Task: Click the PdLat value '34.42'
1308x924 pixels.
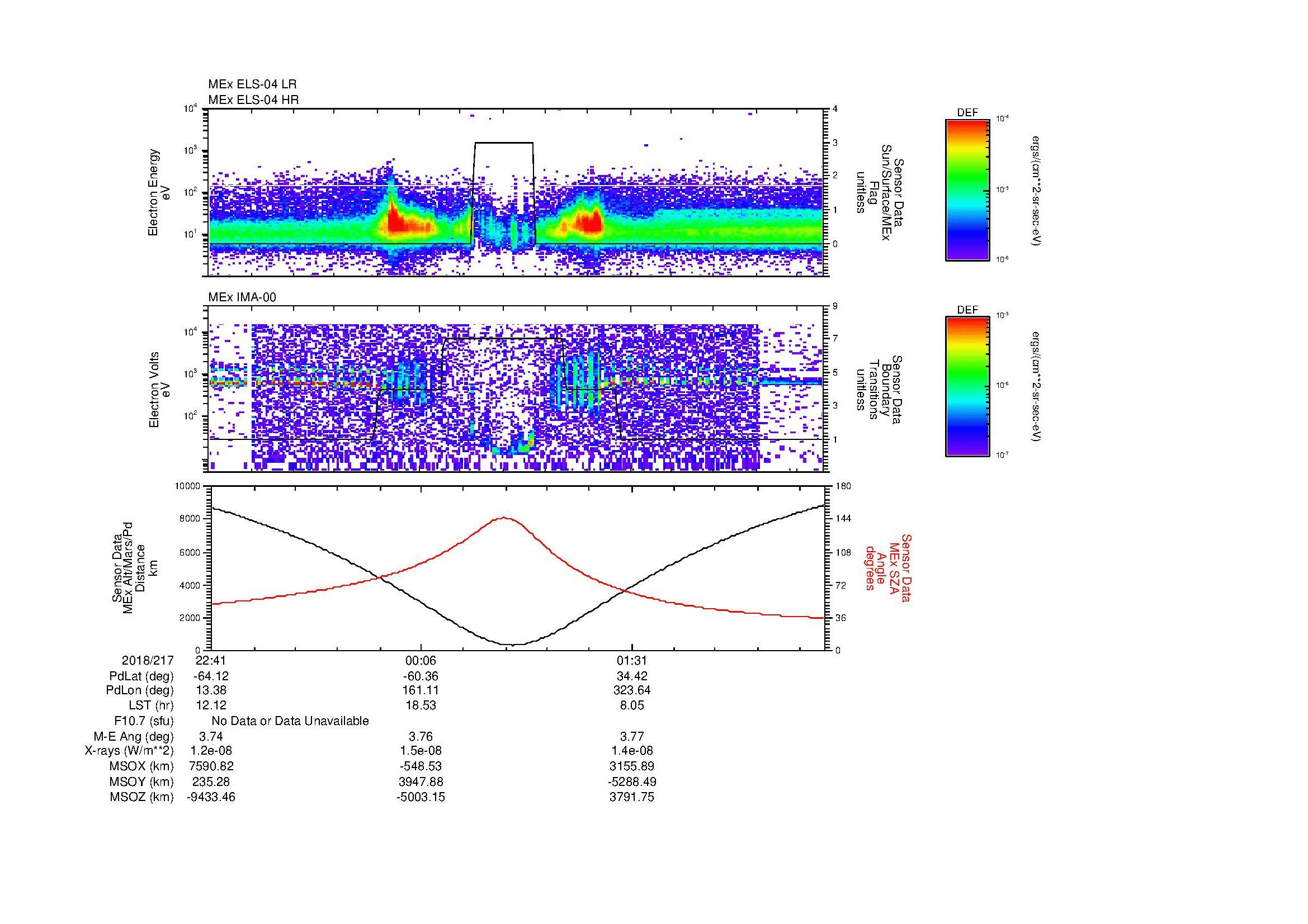Action: (x=632, y=676)
